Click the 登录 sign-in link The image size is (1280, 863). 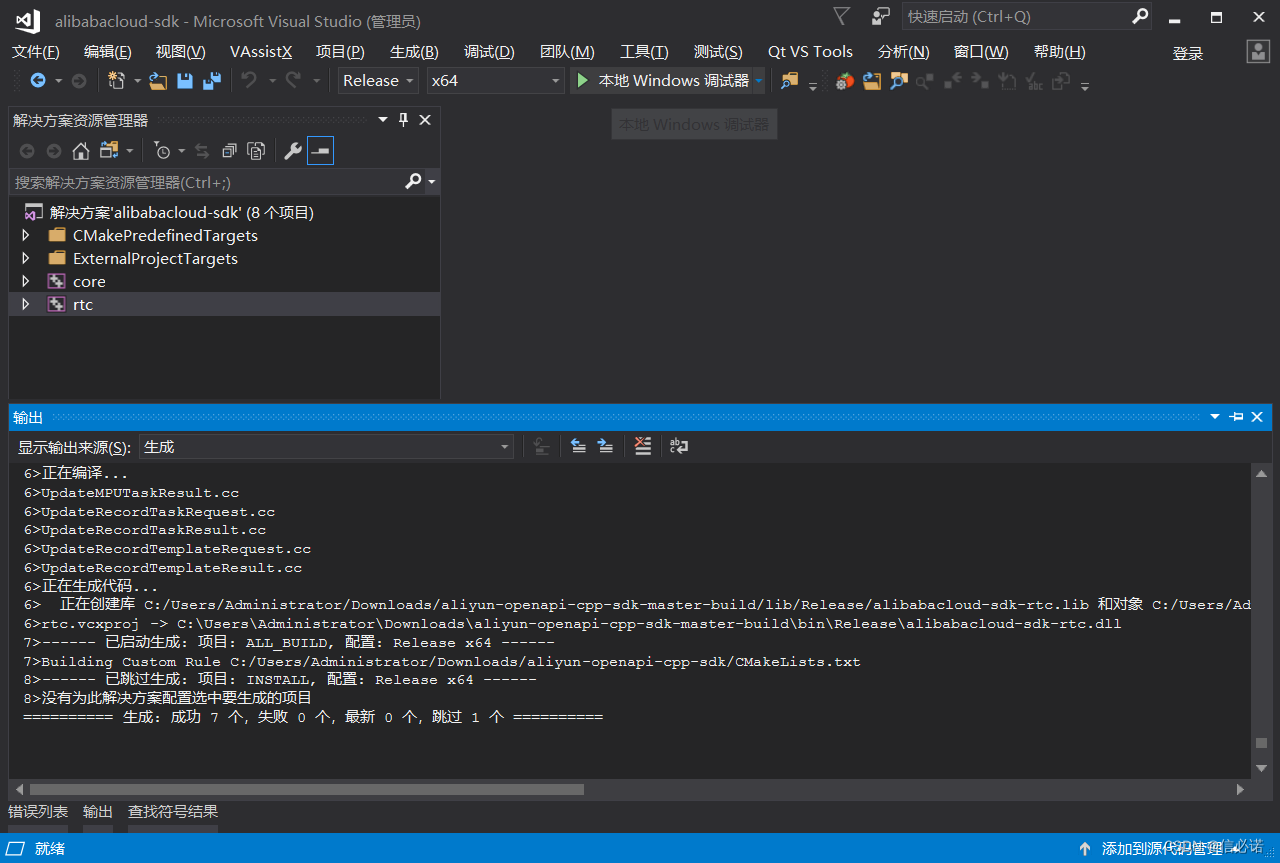tap(1188, 54)
